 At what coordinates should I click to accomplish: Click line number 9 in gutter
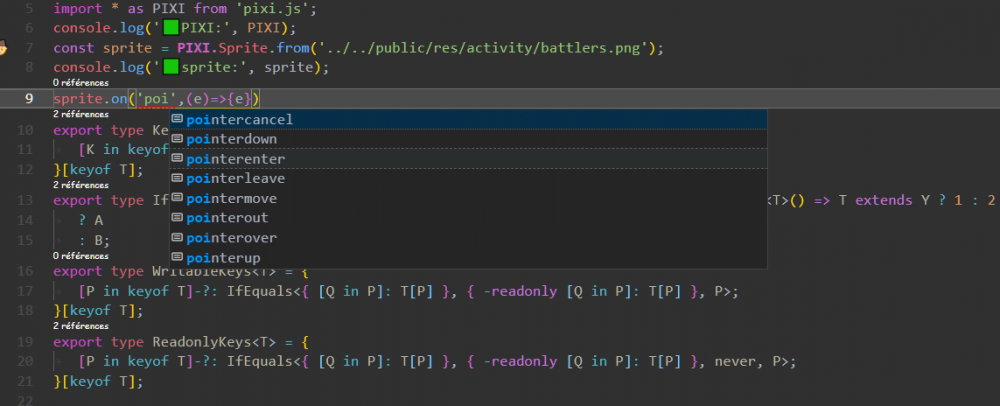(x=29, y=99)
